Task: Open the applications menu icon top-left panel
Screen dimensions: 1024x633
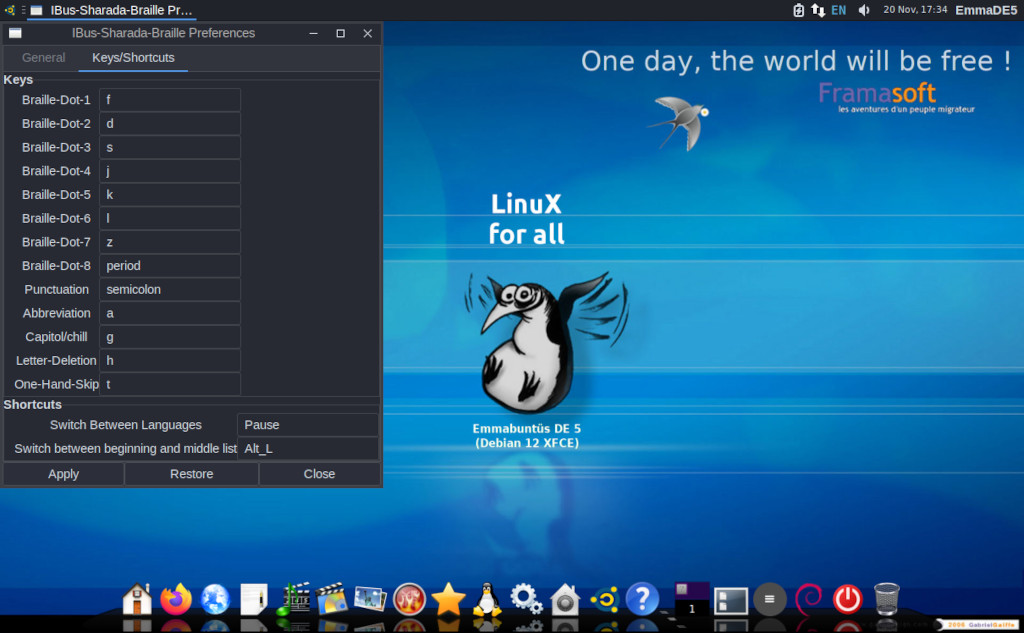Action: [x=10, y=10]
